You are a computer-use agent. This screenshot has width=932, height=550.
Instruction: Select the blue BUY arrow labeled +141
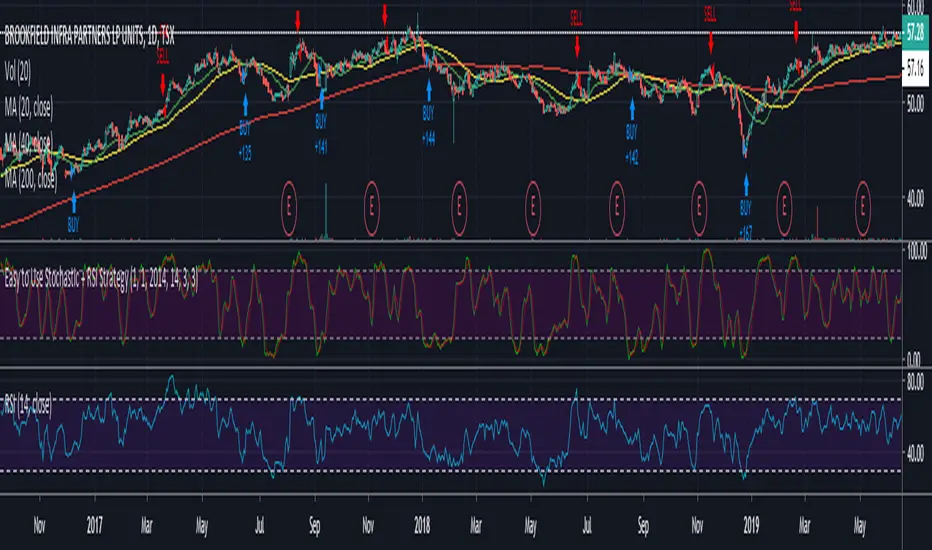[322, 99]
